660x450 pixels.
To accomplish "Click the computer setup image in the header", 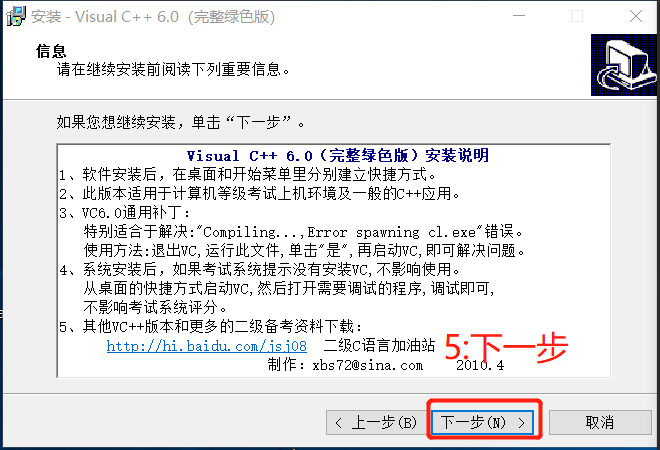I will [x=624, y=65].
